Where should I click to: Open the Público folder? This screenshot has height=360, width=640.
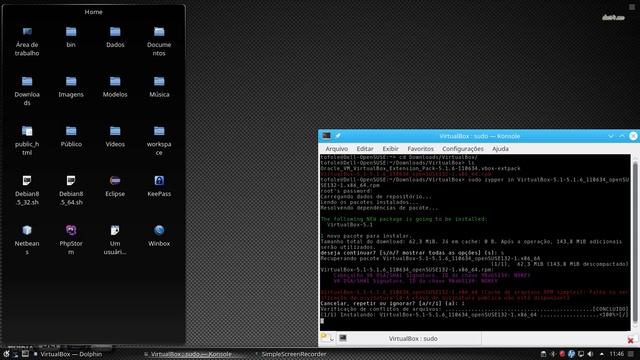71,137
